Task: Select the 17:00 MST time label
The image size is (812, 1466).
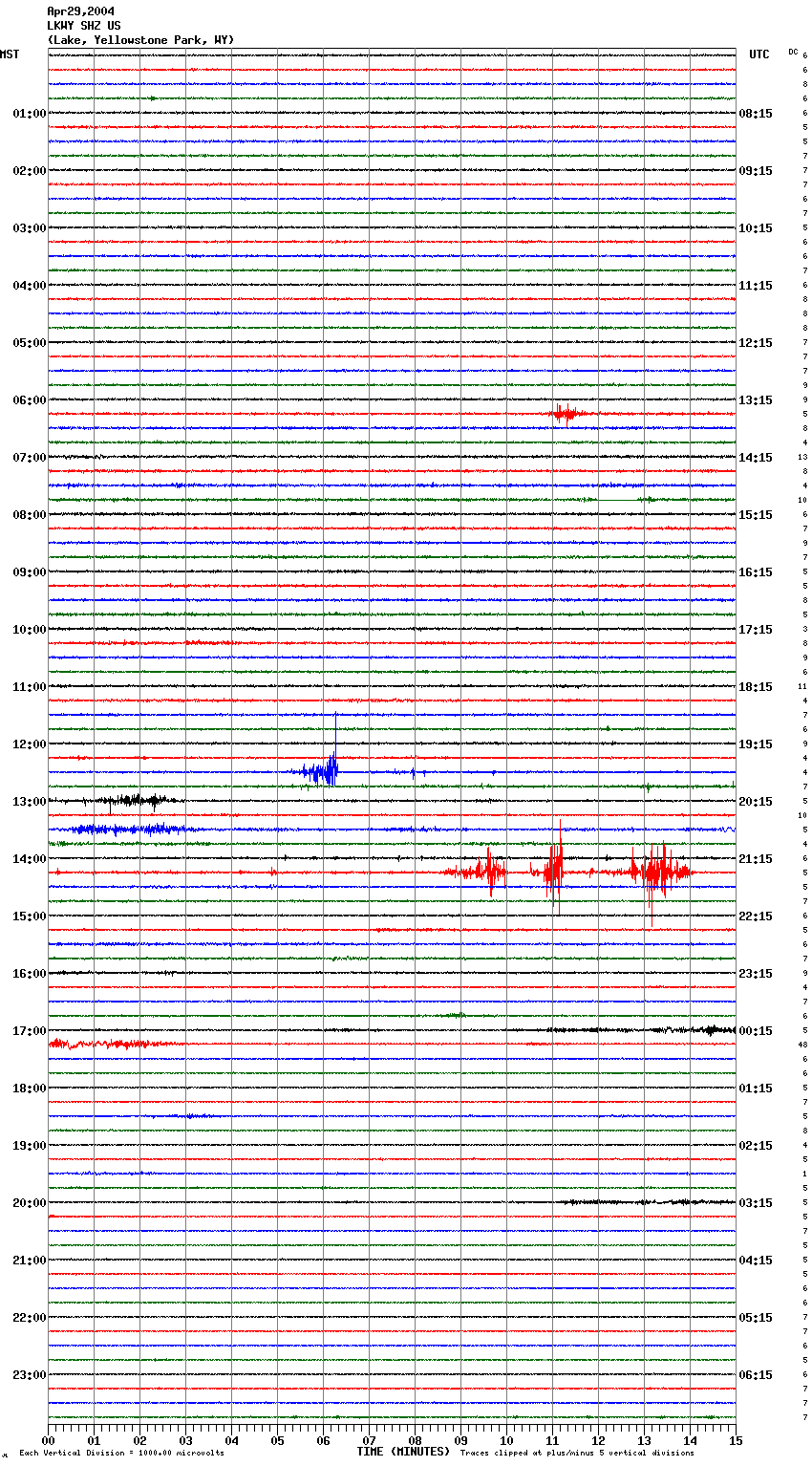Action: coord(29,1031)
